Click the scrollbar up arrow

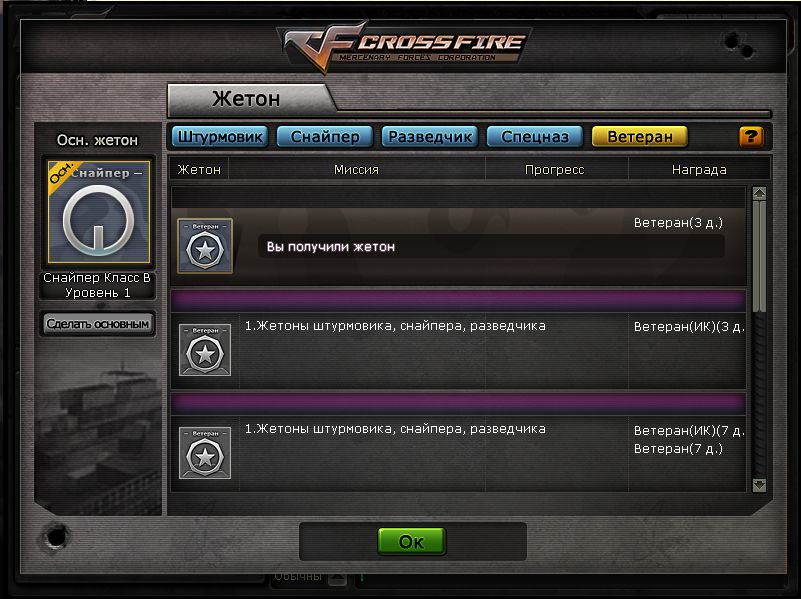coord(760,194)
